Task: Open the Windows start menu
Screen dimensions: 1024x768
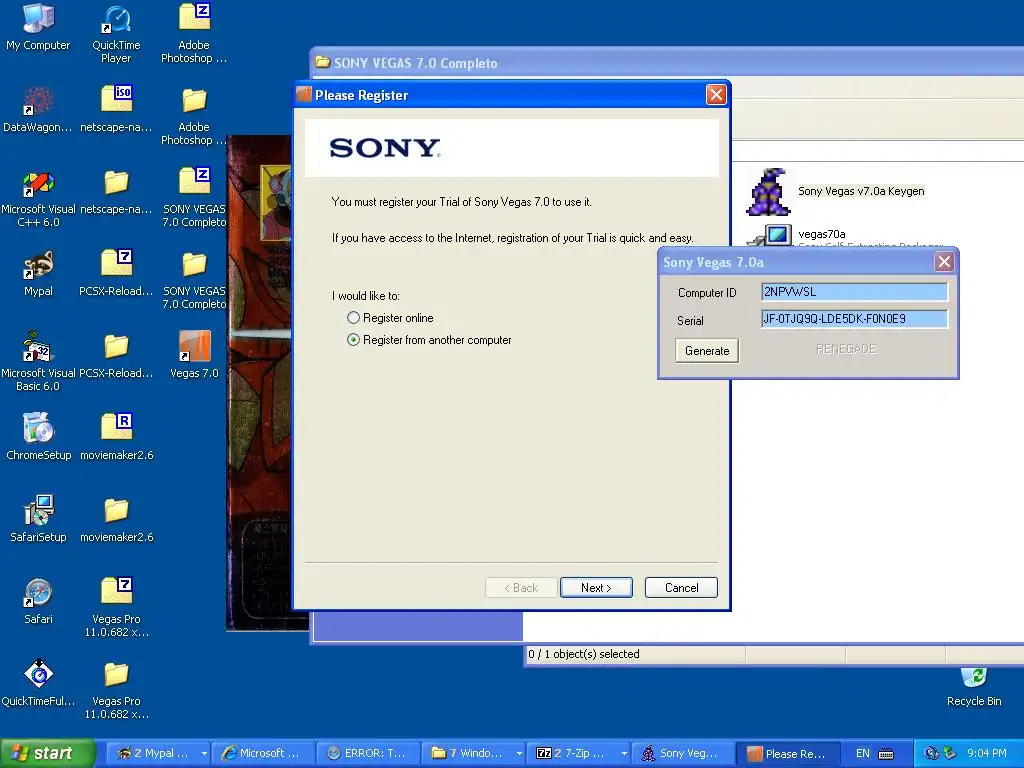Action: click(47, 754)
